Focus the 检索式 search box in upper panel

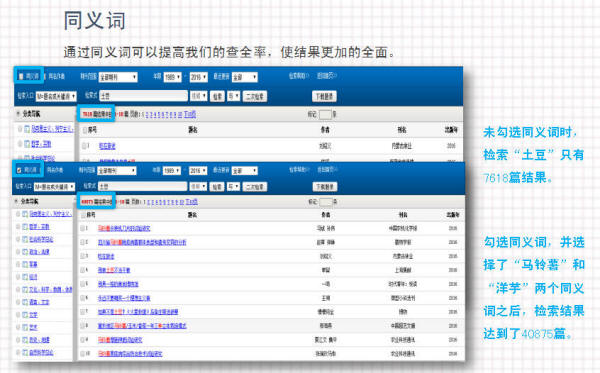pyautogui.click(x=143, y=96)
